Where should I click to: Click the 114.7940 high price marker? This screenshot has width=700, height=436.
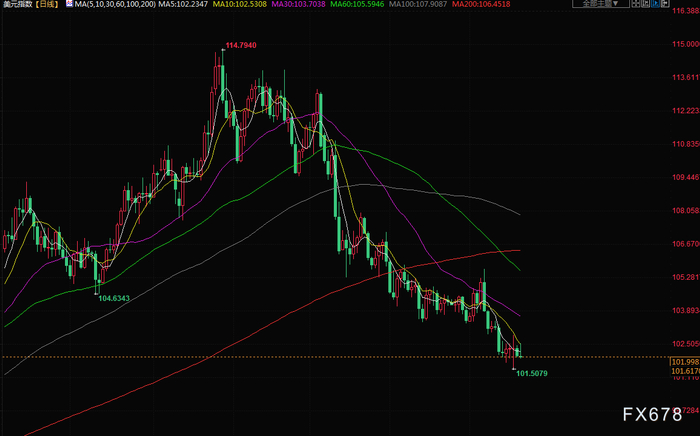pyautogui.click(x=241, y=45)
